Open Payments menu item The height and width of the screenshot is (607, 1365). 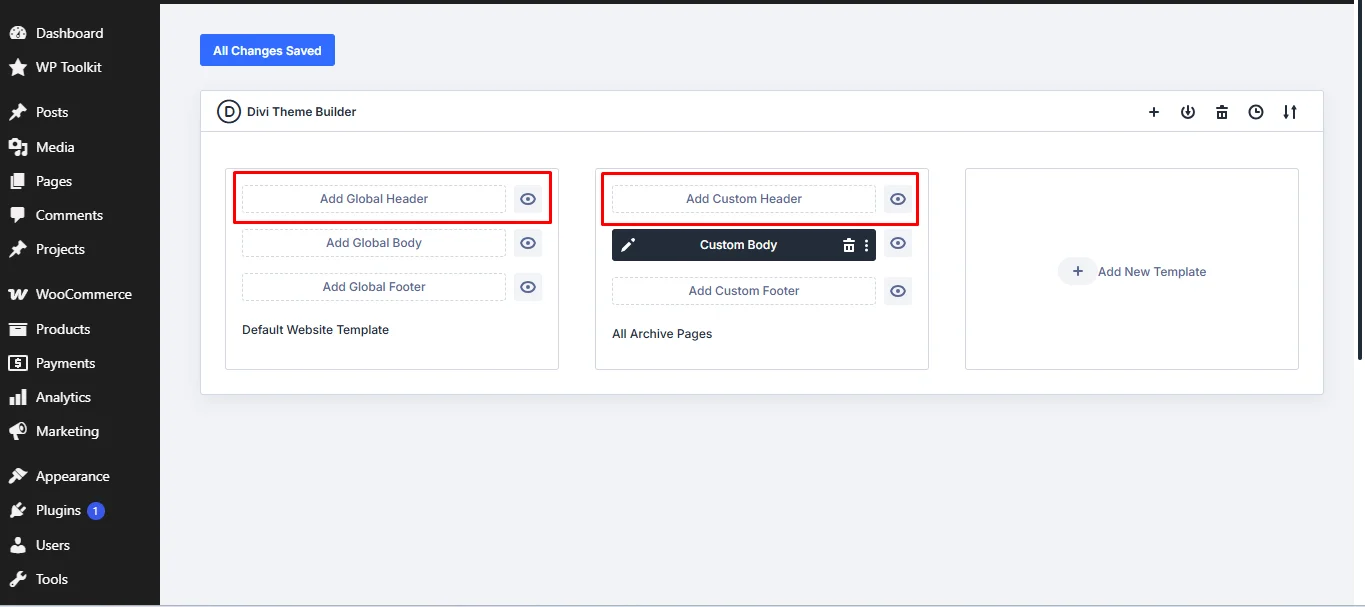coord(80,363)
